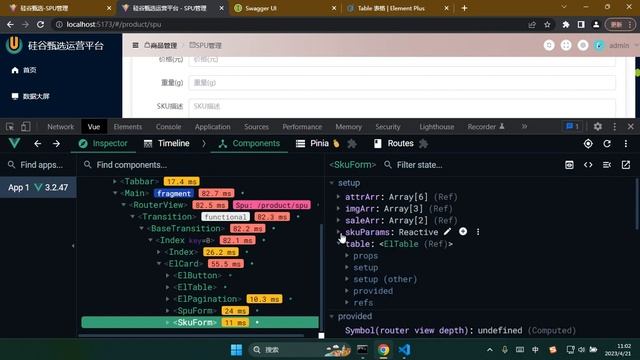Open component in editor icon
Viewport: 640px width, 360px height.
(626, 165)
